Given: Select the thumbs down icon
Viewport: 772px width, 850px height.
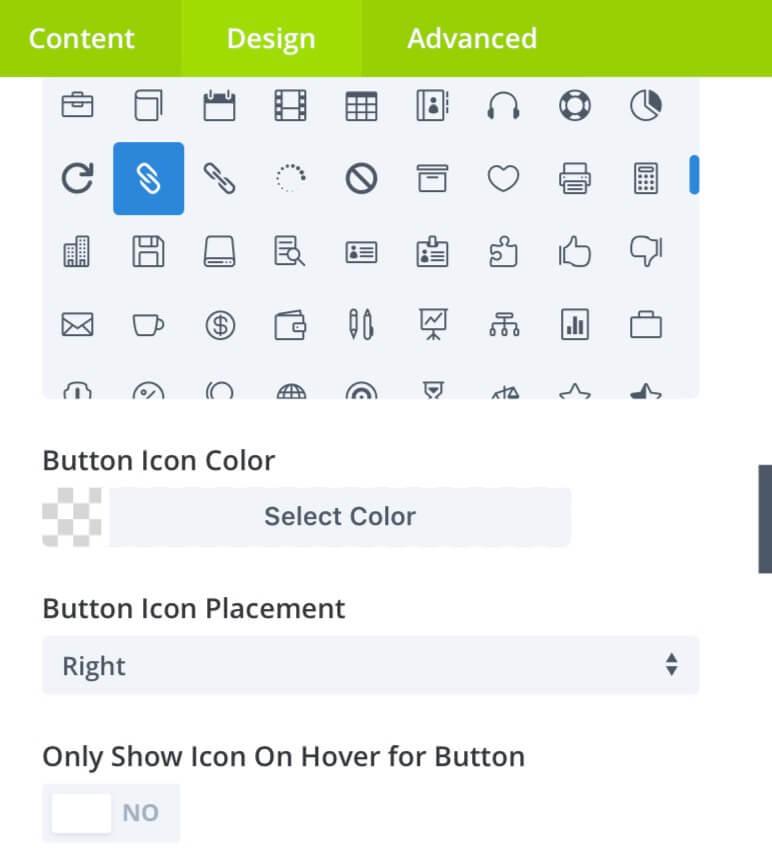Looking at the screenshot, I should tap(646, 252).
